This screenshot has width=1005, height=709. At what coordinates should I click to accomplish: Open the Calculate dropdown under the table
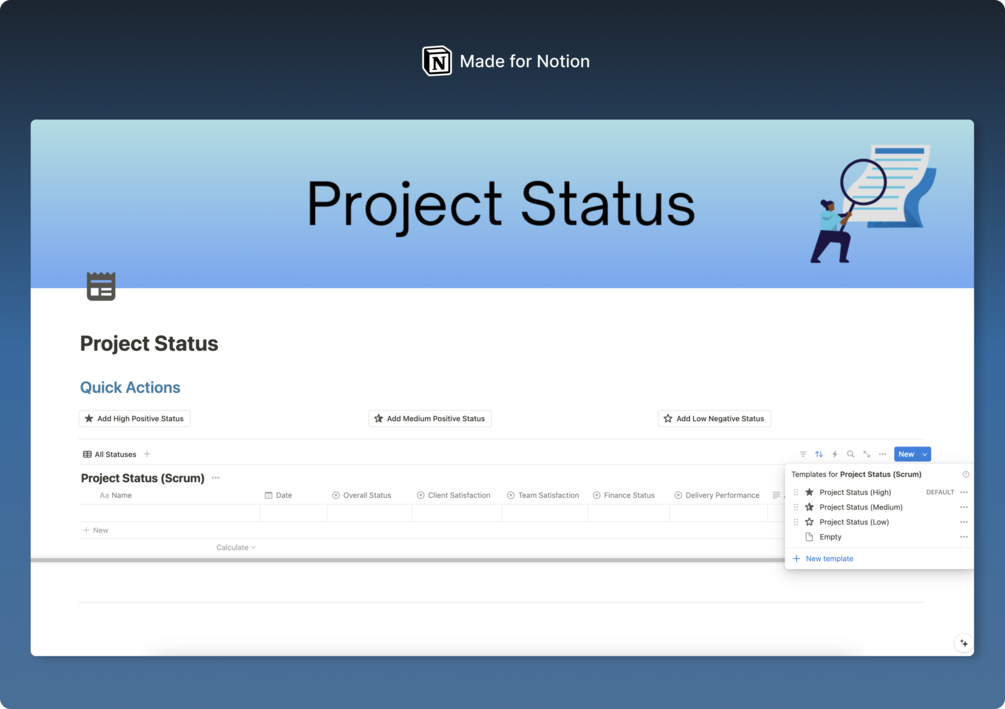click(236, 547)
